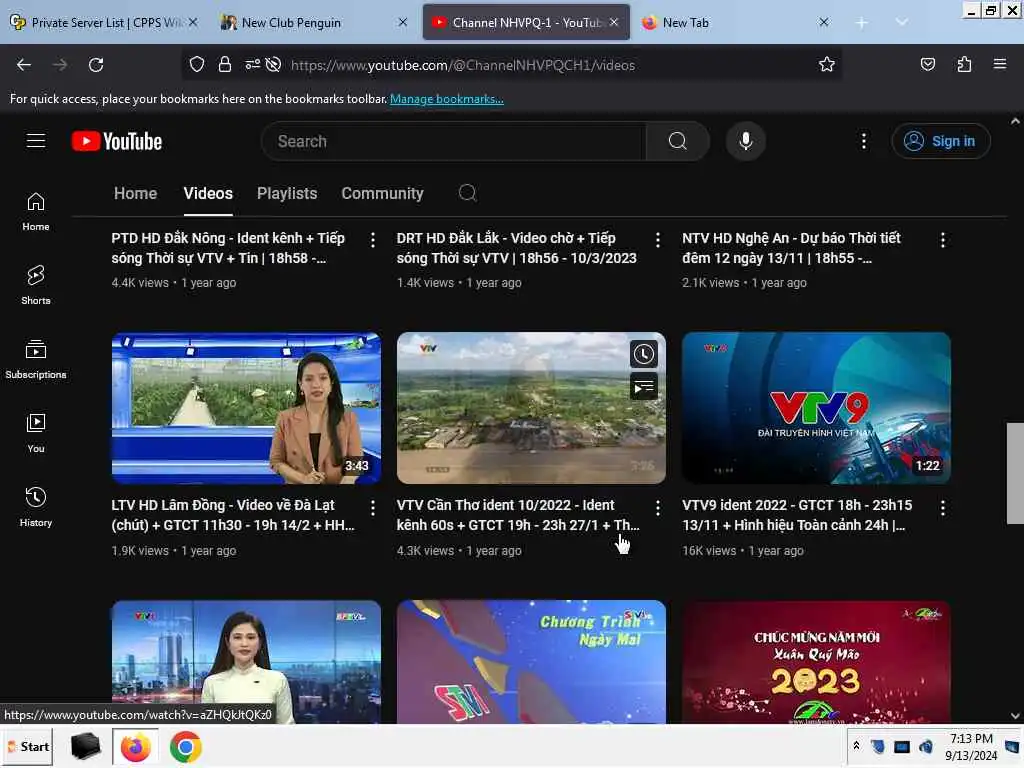Focus the YouTube Search field
The width and height of the screenshot is (1024, 768).
[x=453, y=141]
